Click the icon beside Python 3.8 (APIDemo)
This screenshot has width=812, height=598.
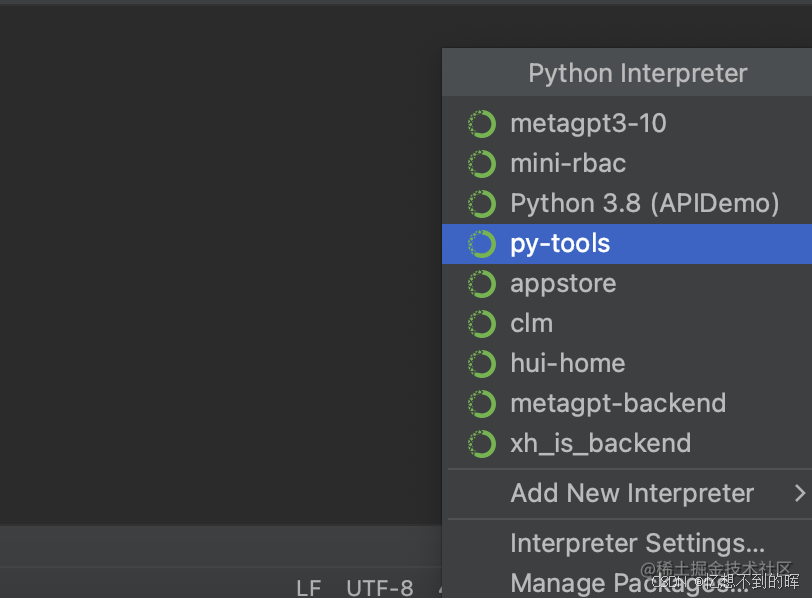tap(482, 204)
